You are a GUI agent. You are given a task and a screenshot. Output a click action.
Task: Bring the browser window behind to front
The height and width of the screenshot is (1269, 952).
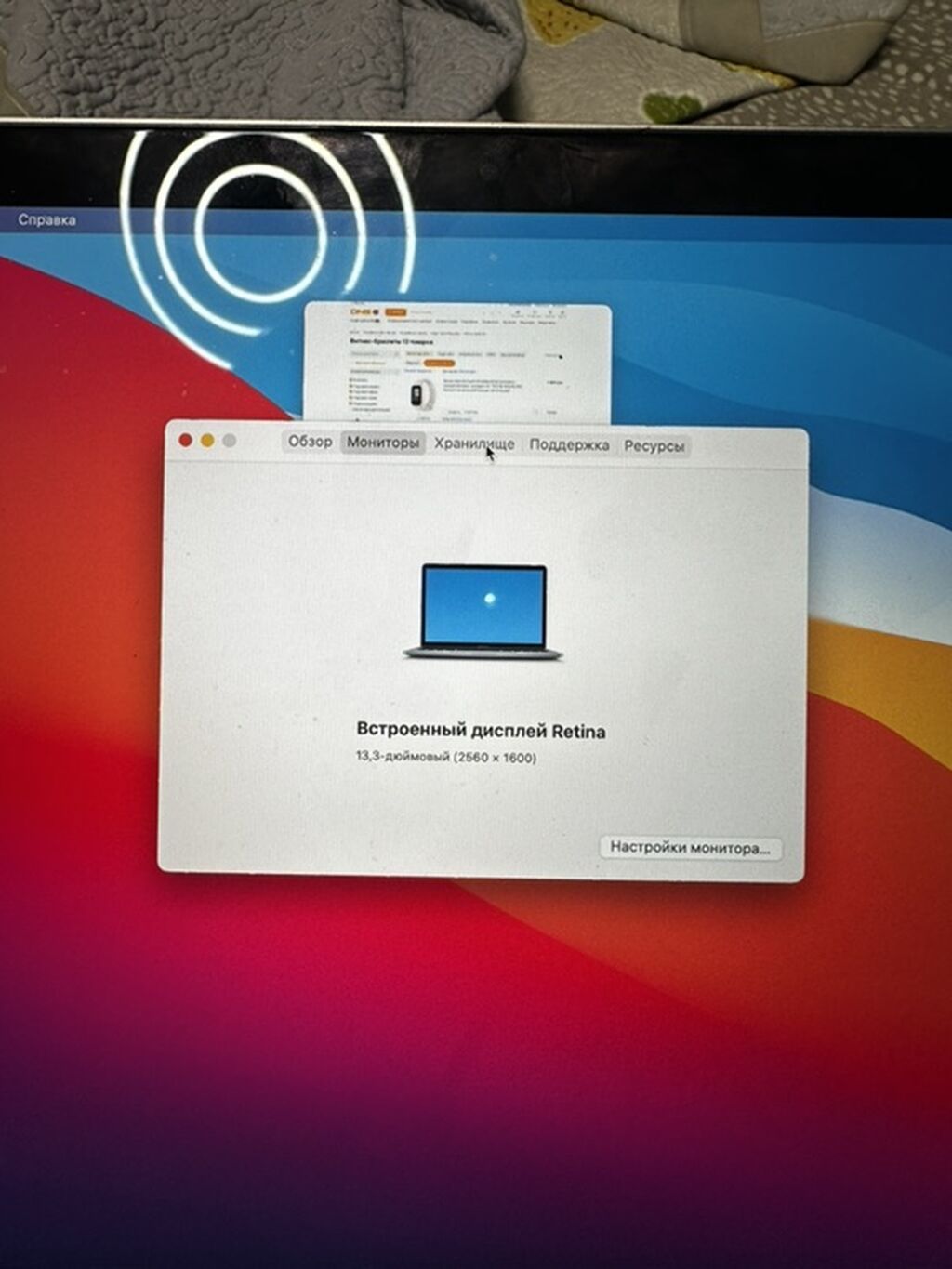point(457,363)
